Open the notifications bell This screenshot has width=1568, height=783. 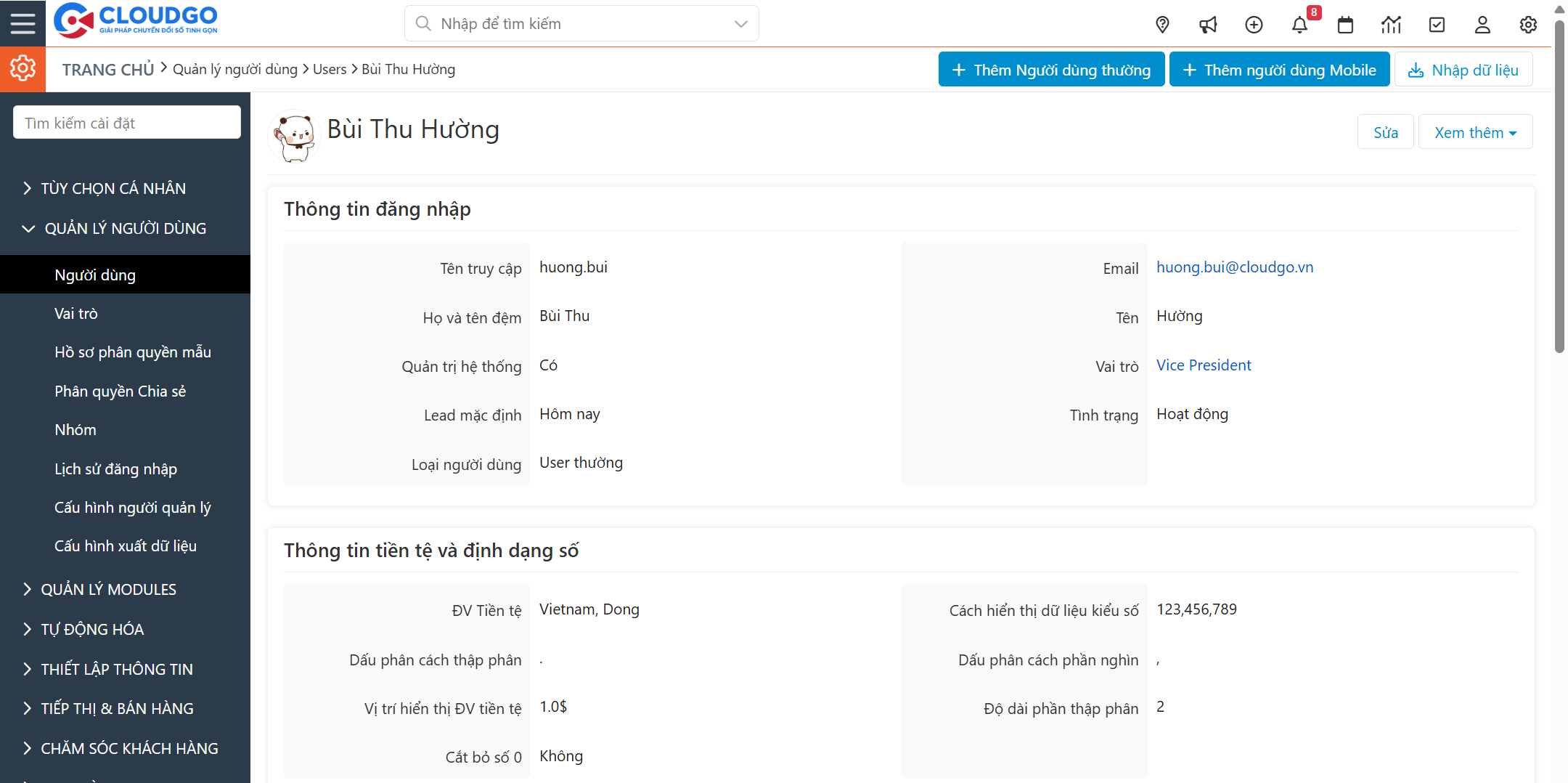coord(1299,25)
